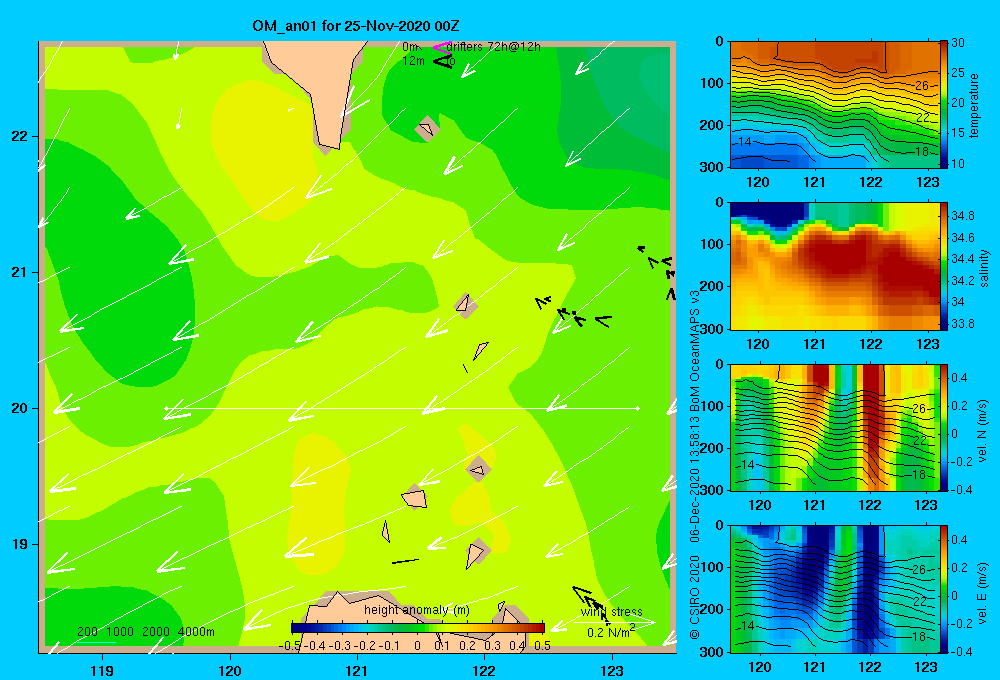Click the 'wind stress' label

tap(612, 611)
